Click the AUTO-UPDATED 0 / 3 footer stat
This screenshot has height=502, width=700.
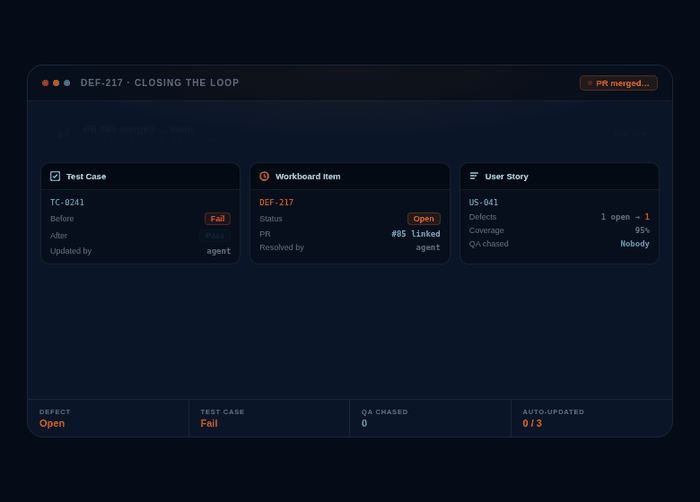pyautogui.click(x=592, y=418)
